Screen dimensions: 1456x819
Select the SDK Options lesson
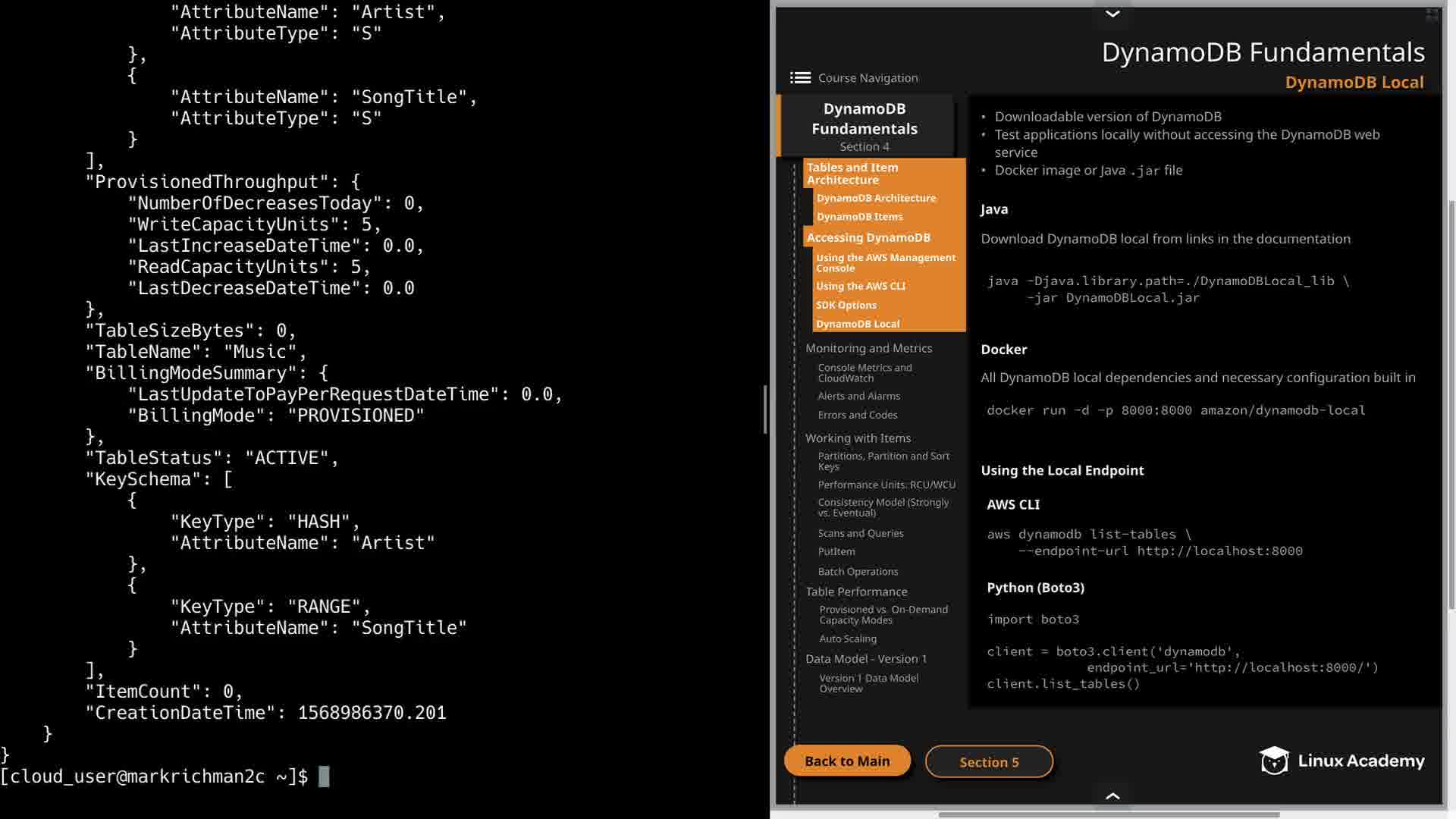click(846, 306)
